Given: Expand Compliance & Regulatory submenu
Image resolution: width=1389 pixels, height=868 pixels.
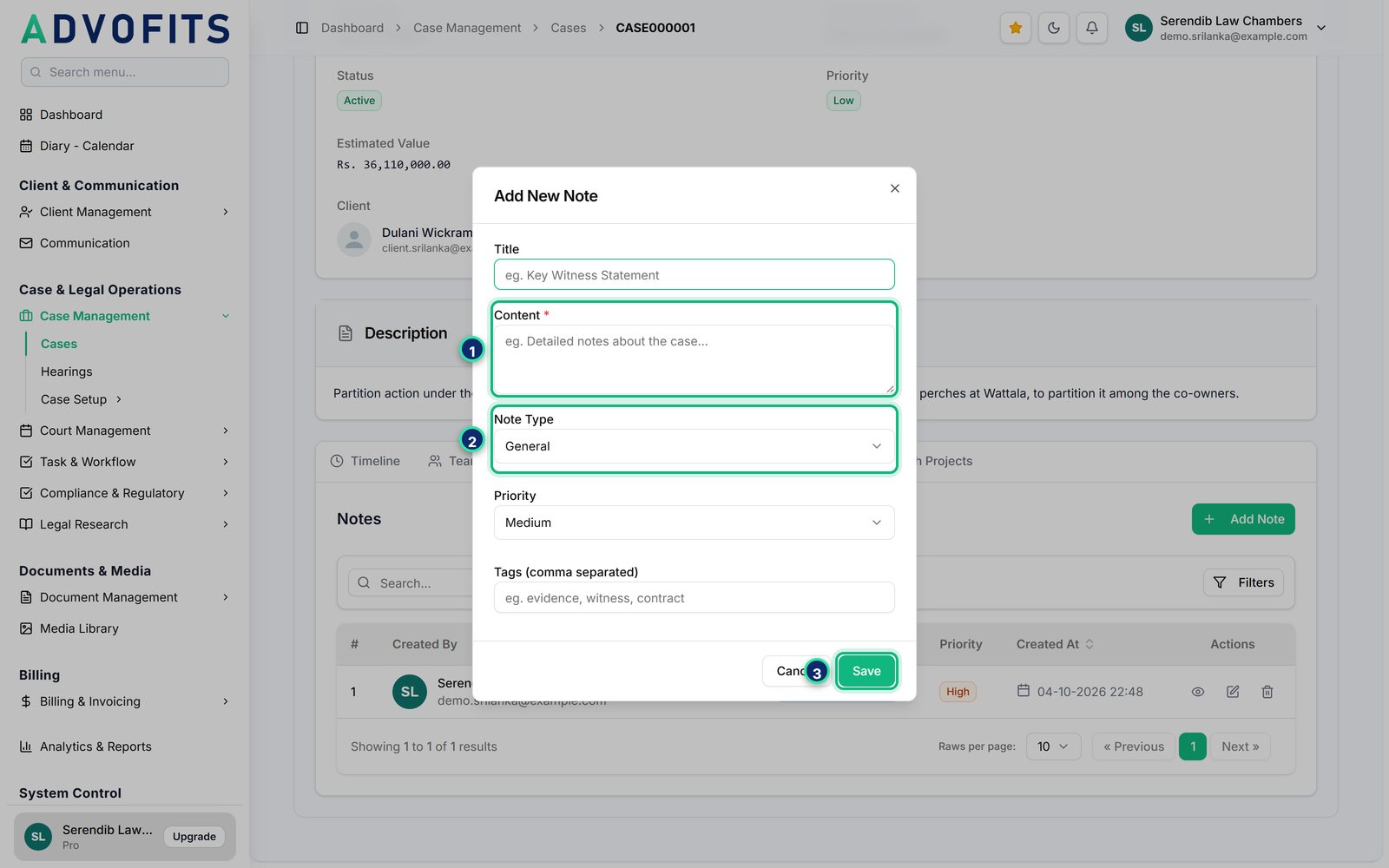Looking at the screenshot, I should click(125, 493).
